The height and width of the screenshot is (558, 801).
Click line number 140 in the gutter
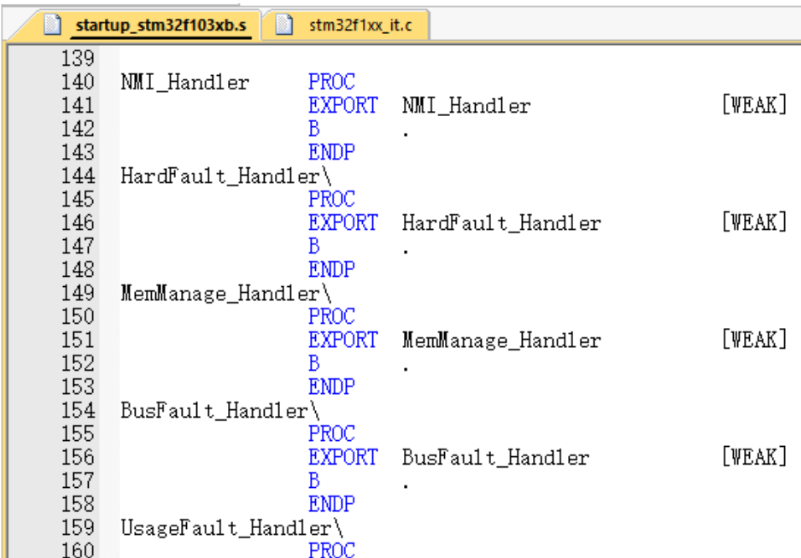click(x=77, y=83)
